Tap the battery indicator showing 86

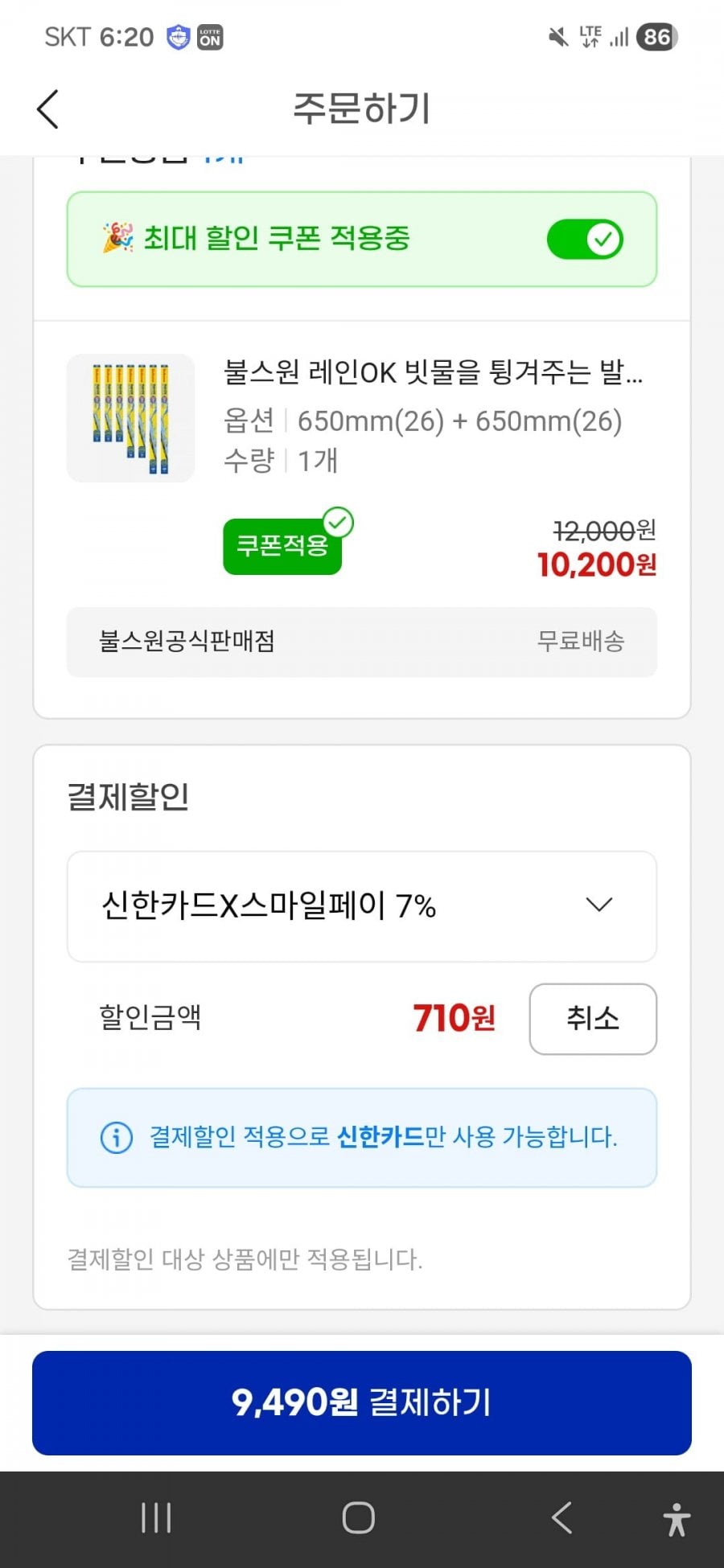[x=656, y=37]
